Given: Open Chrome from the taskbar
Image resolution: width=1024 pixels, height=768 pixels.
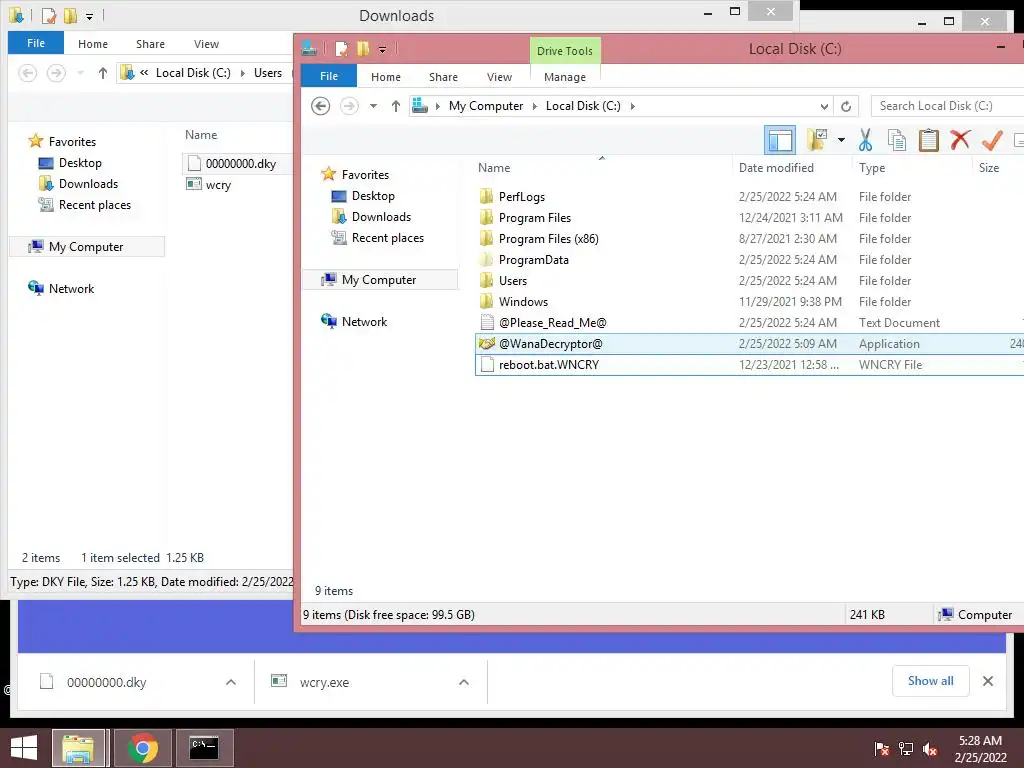Looking at the screenshot, I should click(142, 748).
